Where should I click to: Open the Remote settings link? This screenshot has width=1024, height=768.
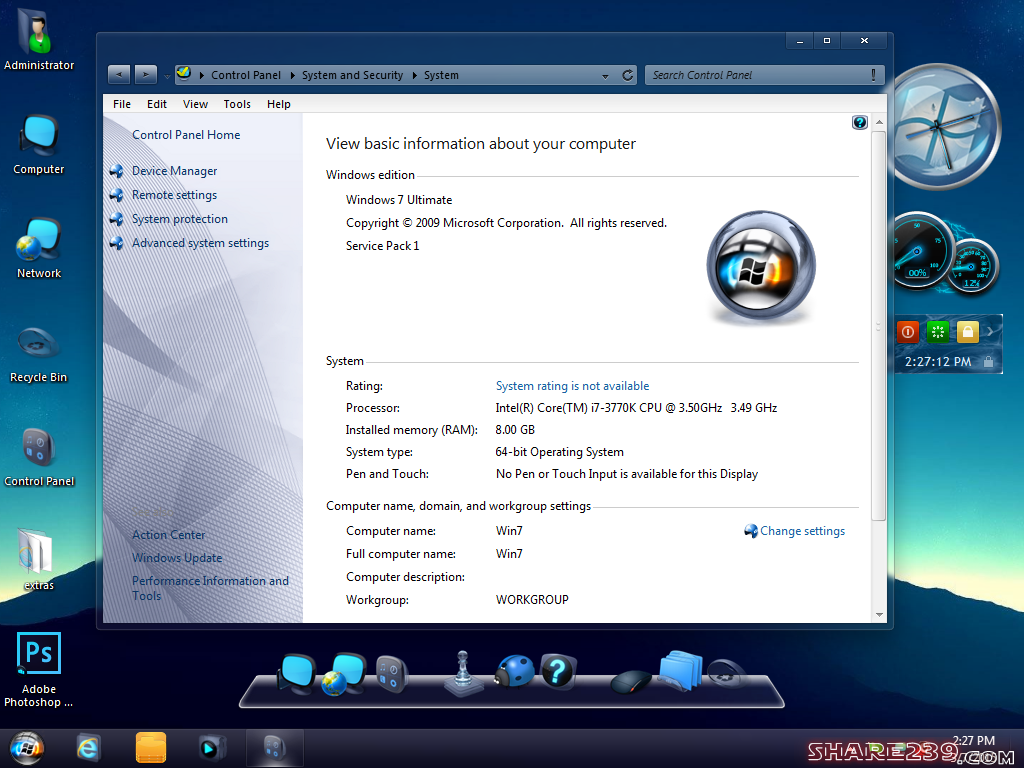174,195
